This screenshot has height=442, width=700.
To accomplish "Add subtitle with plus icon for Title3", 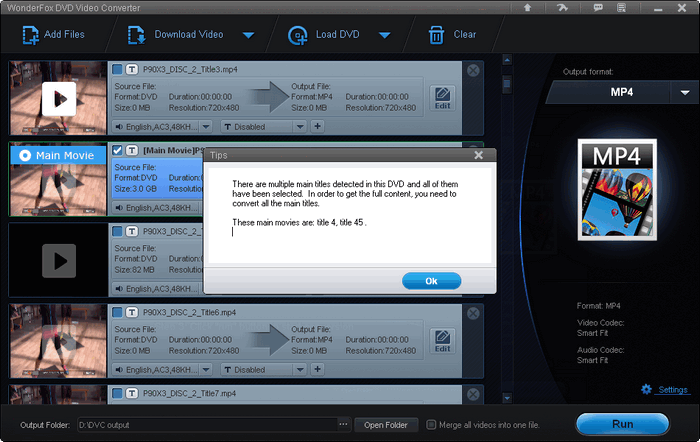I will [x=317, y=126].
